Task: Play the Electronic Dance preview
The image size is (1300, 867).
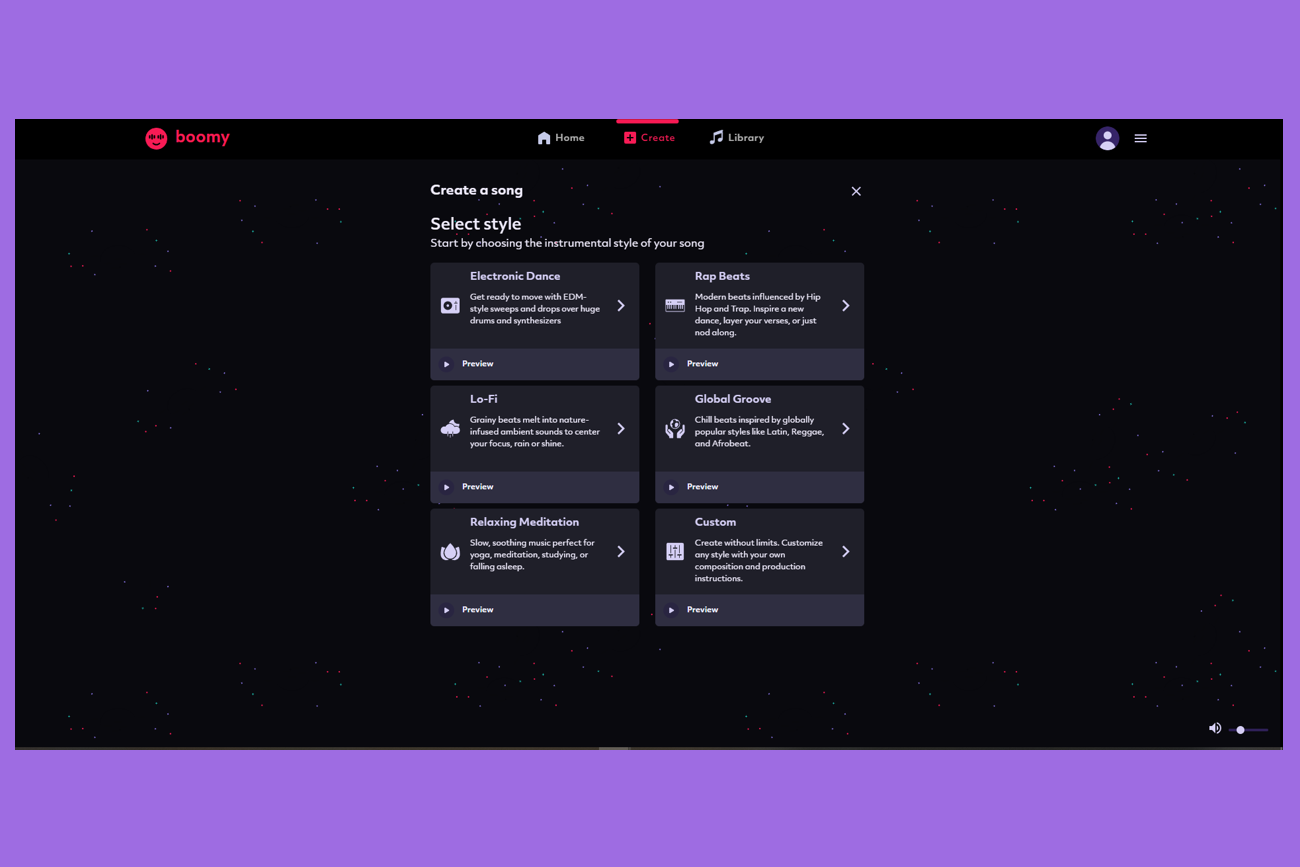Action: (447, 364)
